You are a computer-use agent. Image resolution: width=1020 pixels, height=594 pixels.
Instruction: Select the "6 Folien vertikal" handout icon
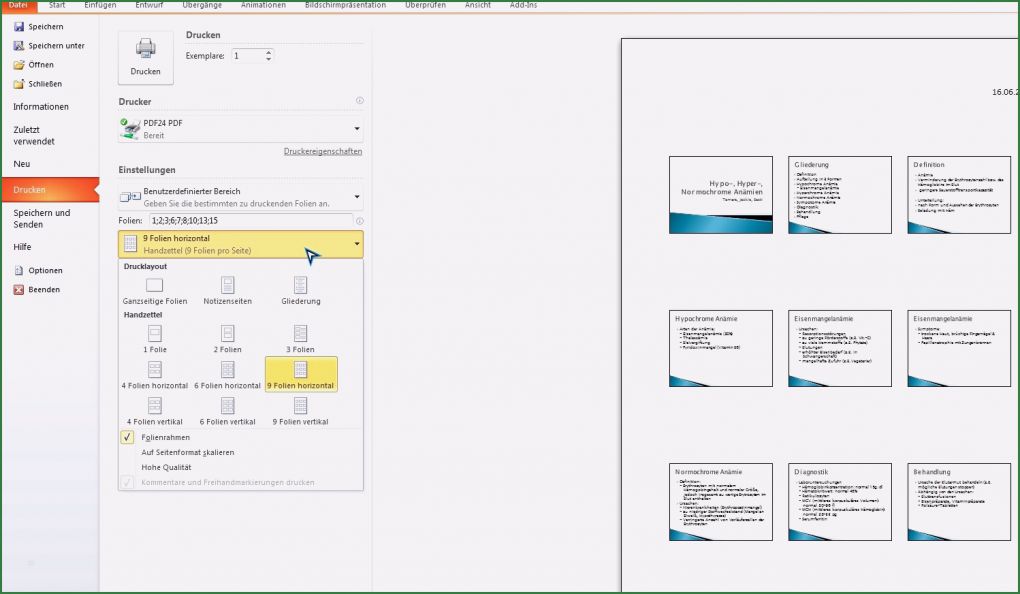click(228, 406)
